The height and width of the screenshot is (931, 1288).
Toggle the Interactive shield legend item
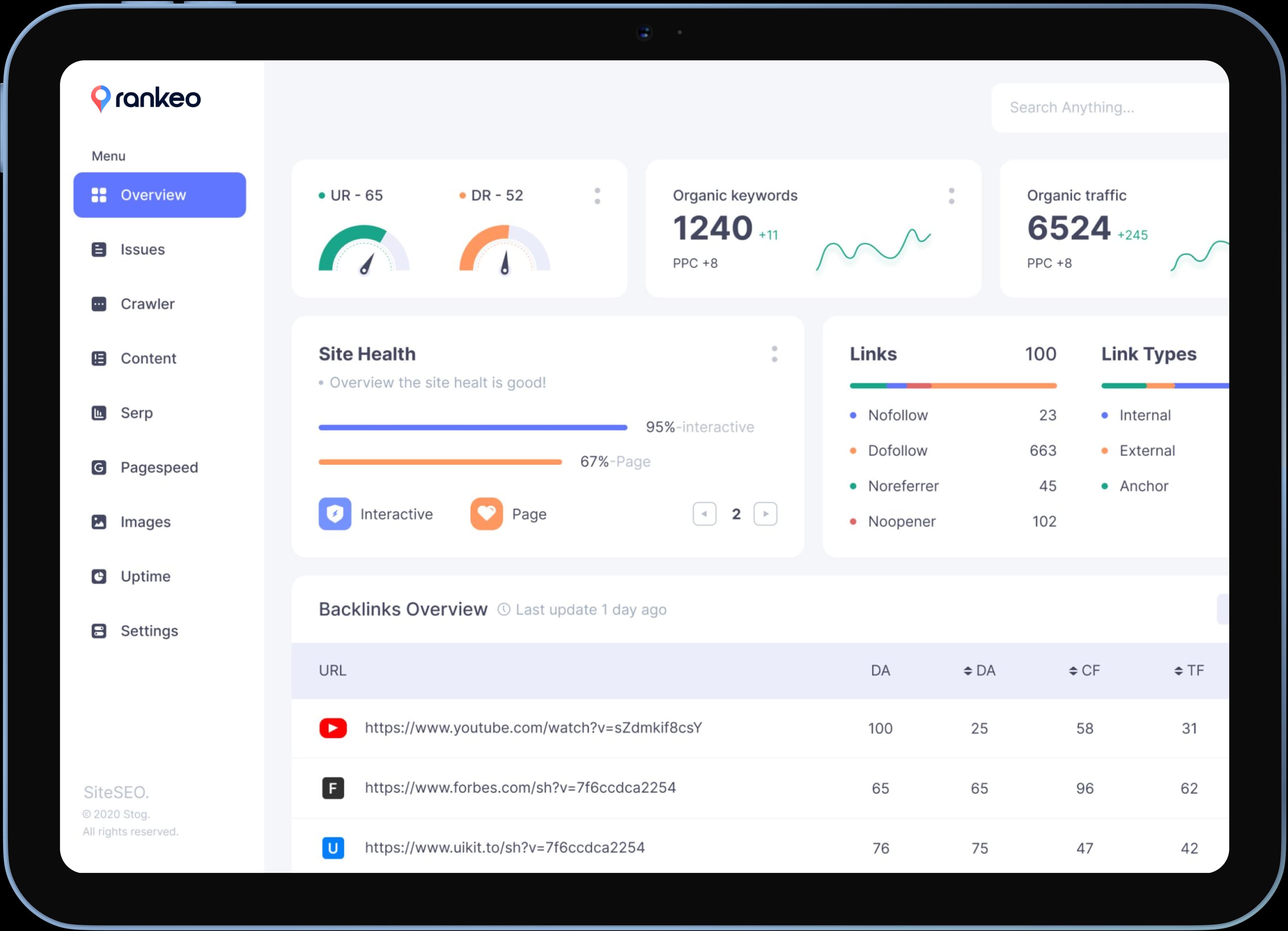pyautogui.click(x=335, y=514)
